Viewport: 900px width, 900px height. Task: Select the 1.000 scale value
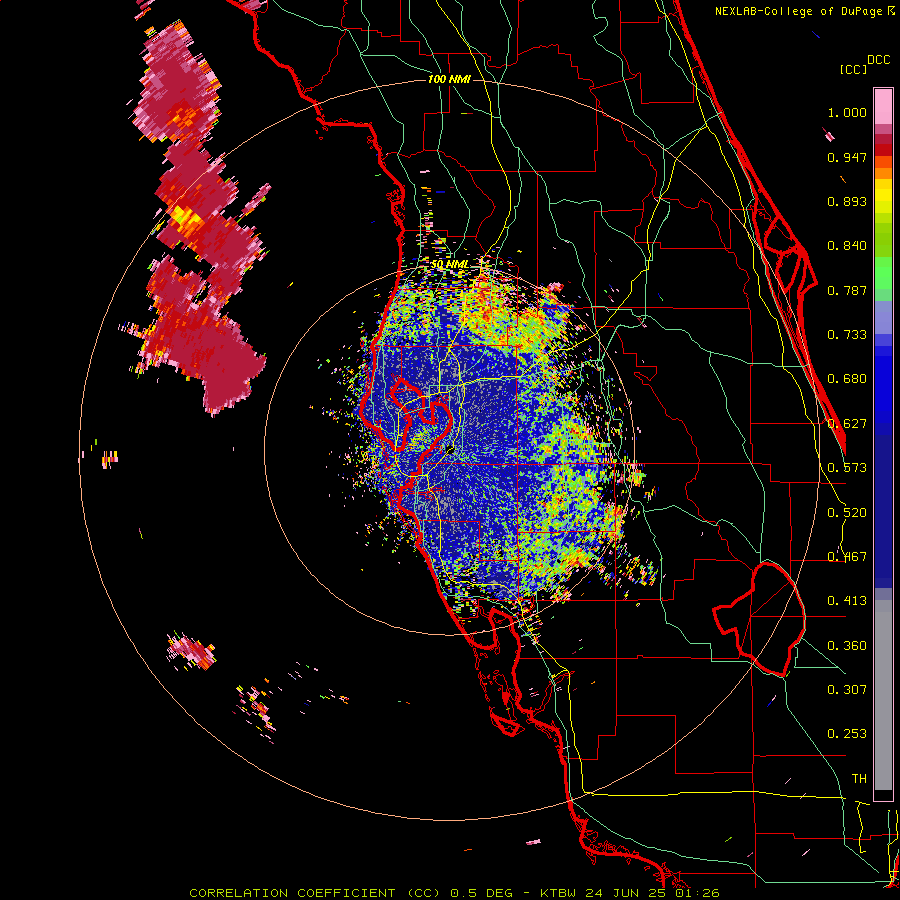pos(847,112)
